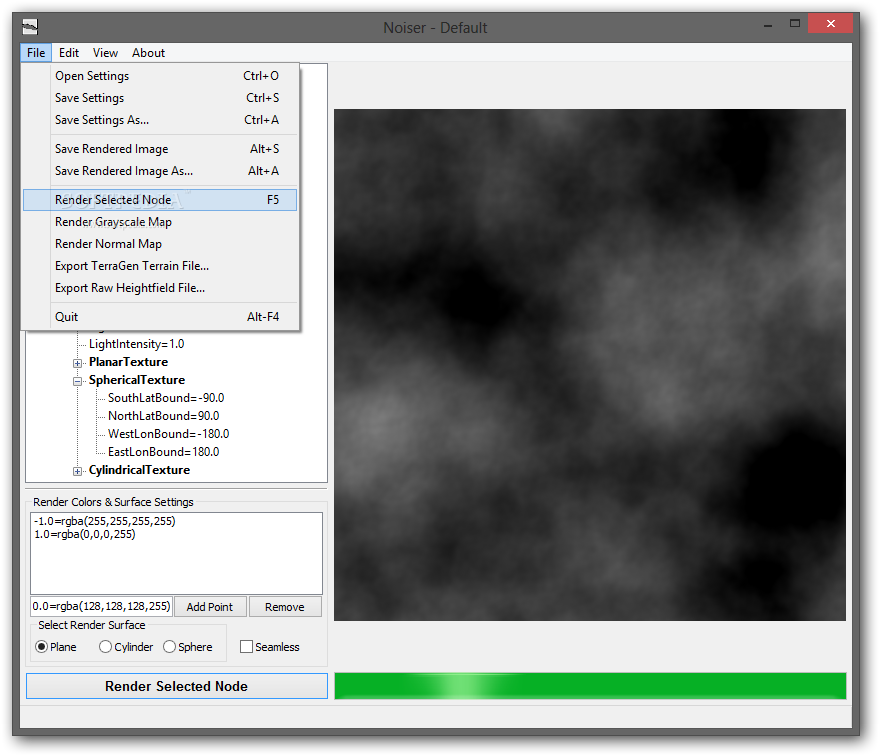Select the Sphere render surface

[x=187, y=647]
